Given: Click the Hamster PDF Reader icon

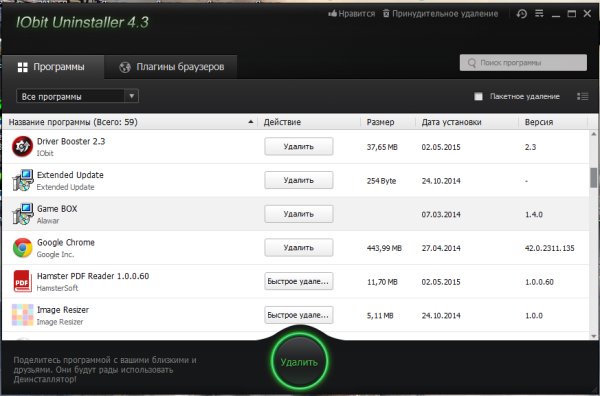Looking at the screenshot, I should (22, 281).
